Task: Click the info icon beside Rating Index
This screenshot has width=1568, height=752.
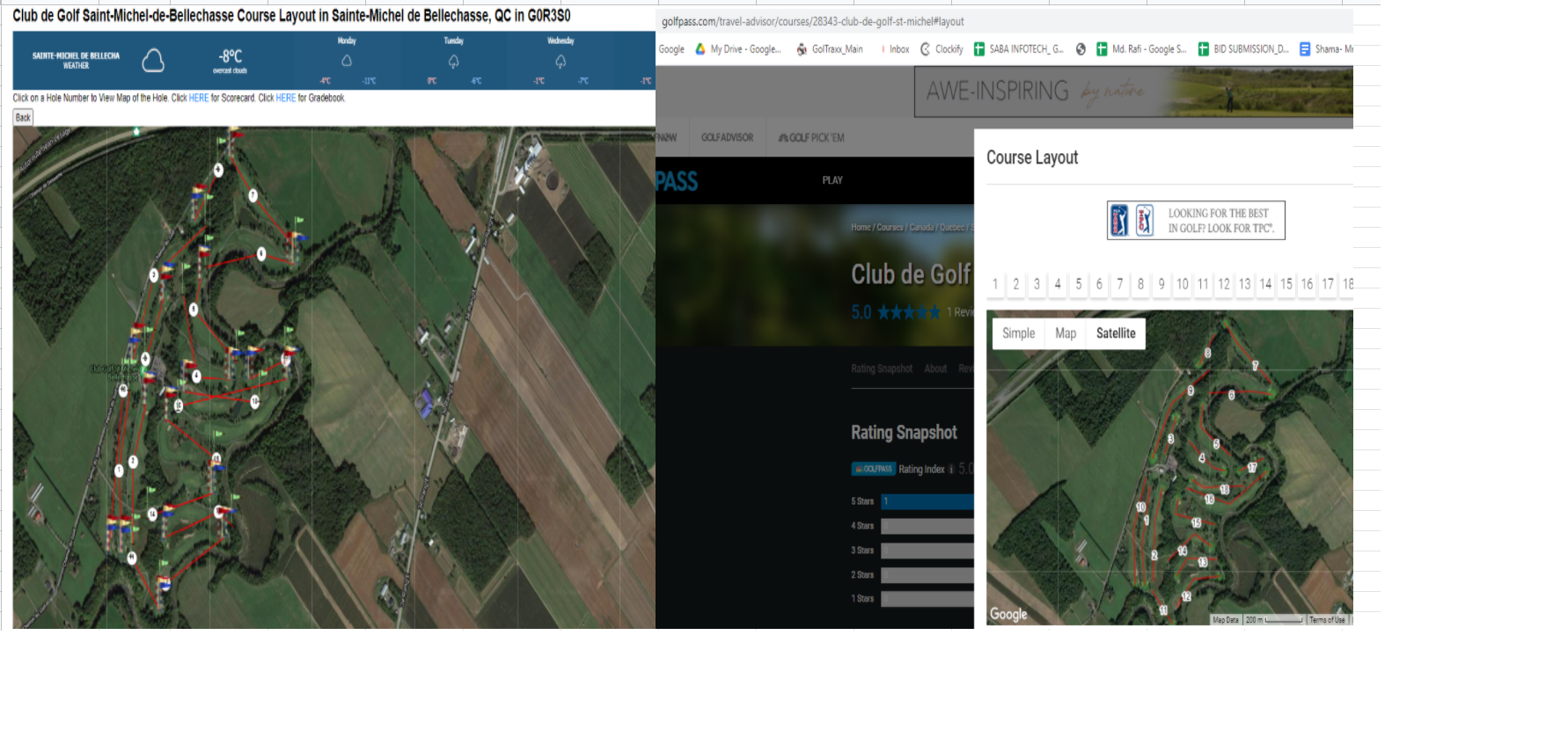Action: [x=951, y=469]
